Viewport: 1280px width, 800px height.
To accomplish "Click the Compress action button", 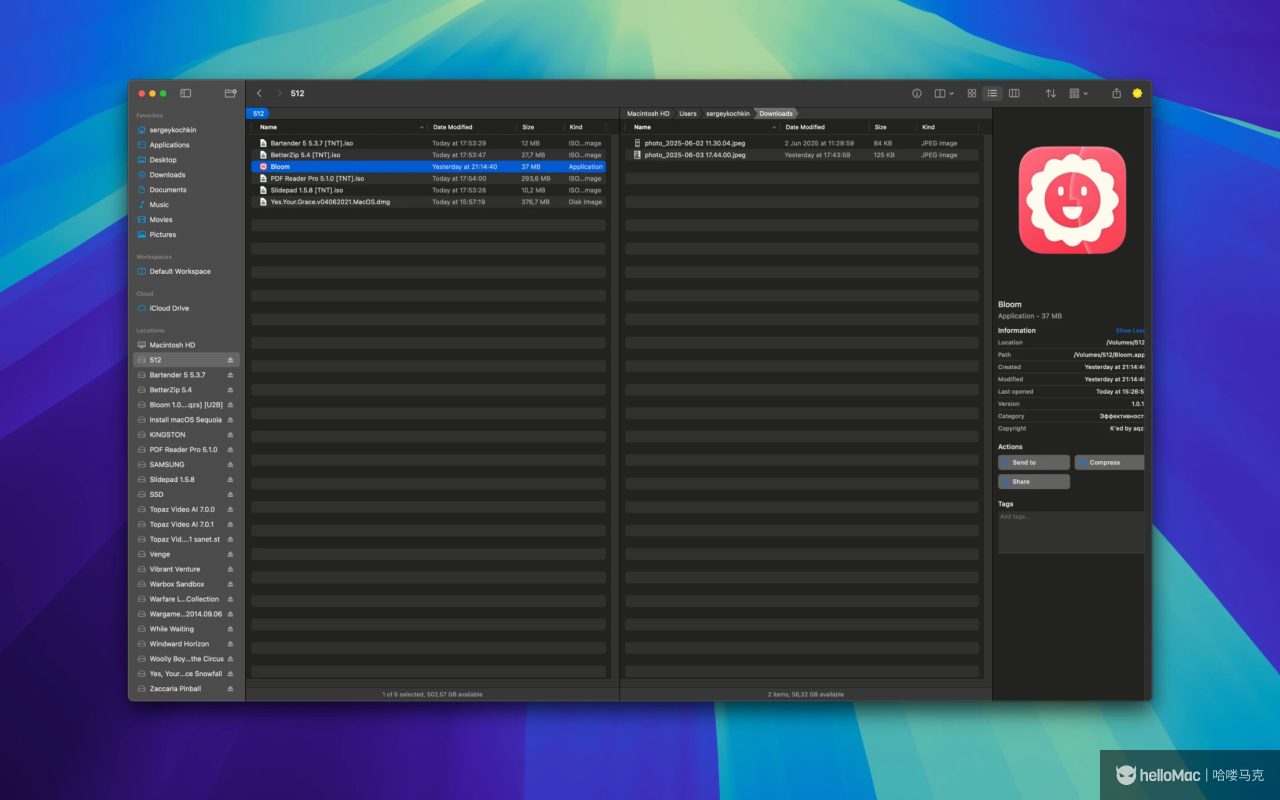I will coord(1109,463).
